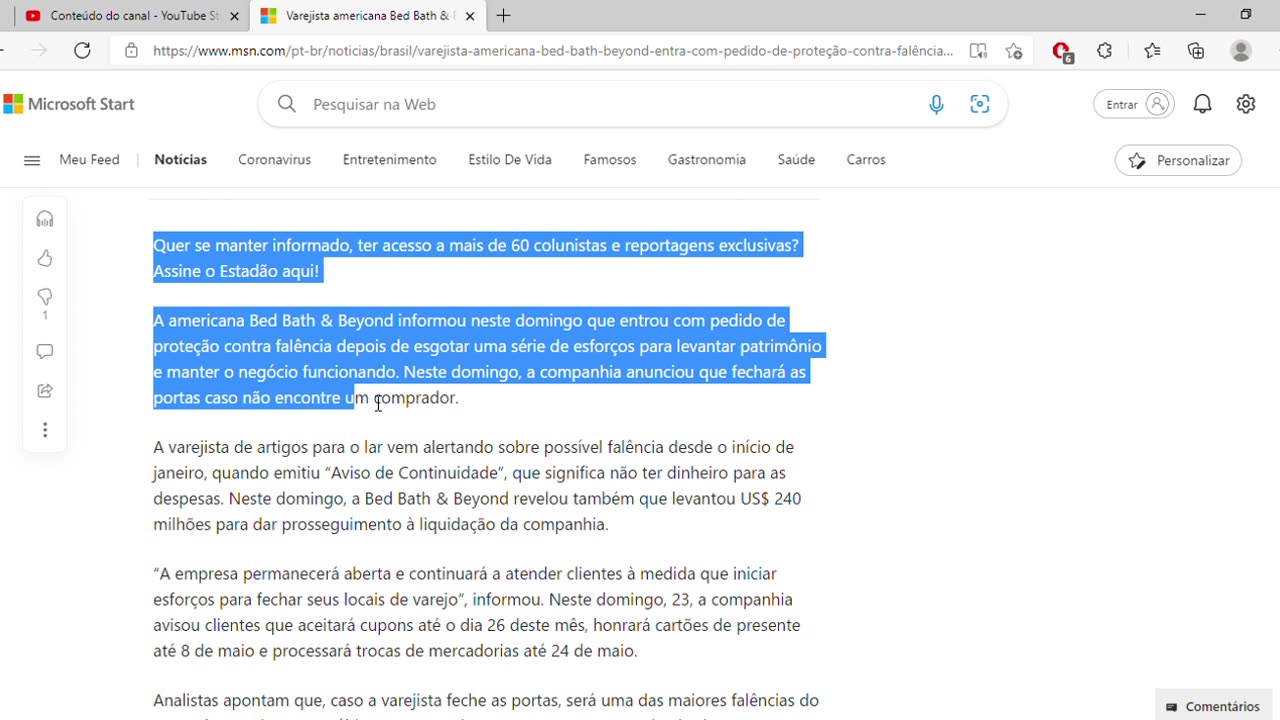This screenshot has height=720, width=1280.
Task: Dislike the article with thumbs down
Action: pyautogui.click(x=45, y=297)
